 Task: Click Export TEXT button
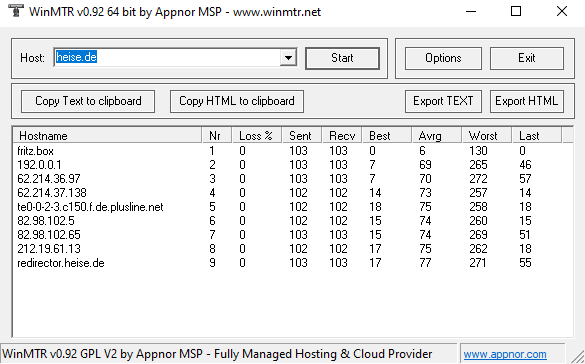[443, 101]
